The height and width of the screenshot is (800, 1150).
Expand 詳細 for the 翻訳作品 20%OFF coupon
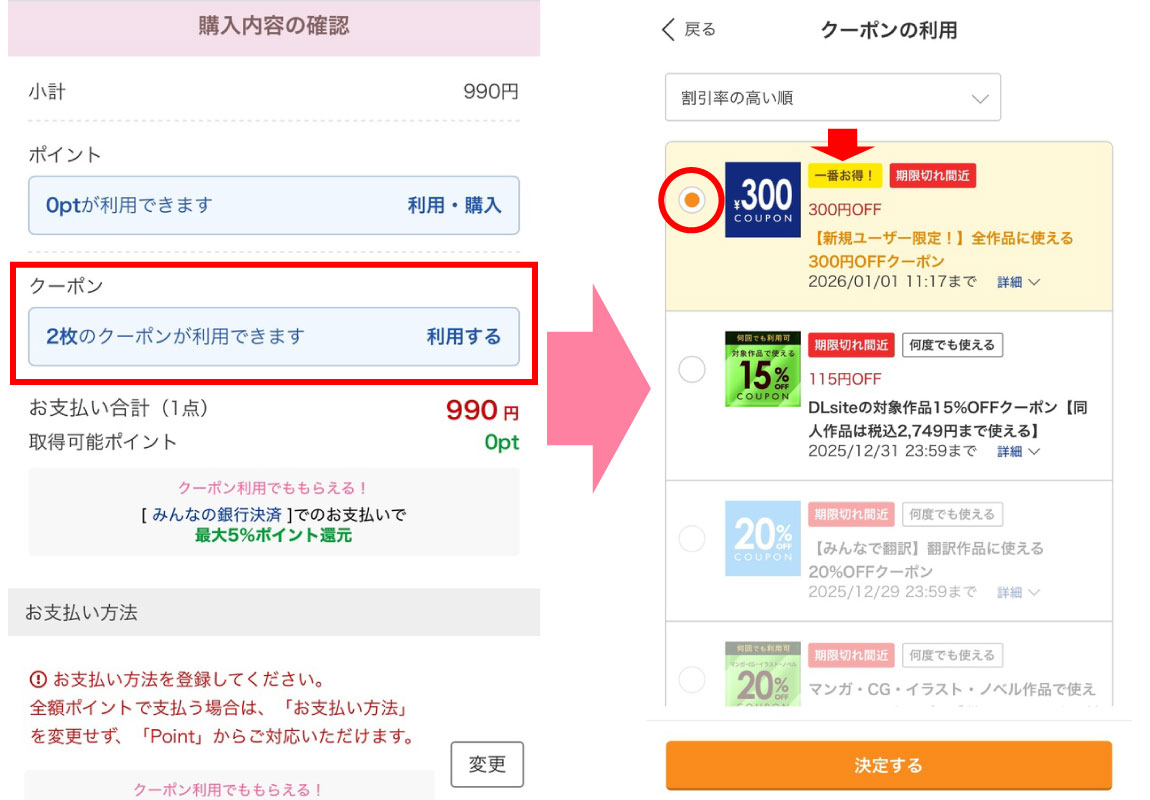(1018, 593)
